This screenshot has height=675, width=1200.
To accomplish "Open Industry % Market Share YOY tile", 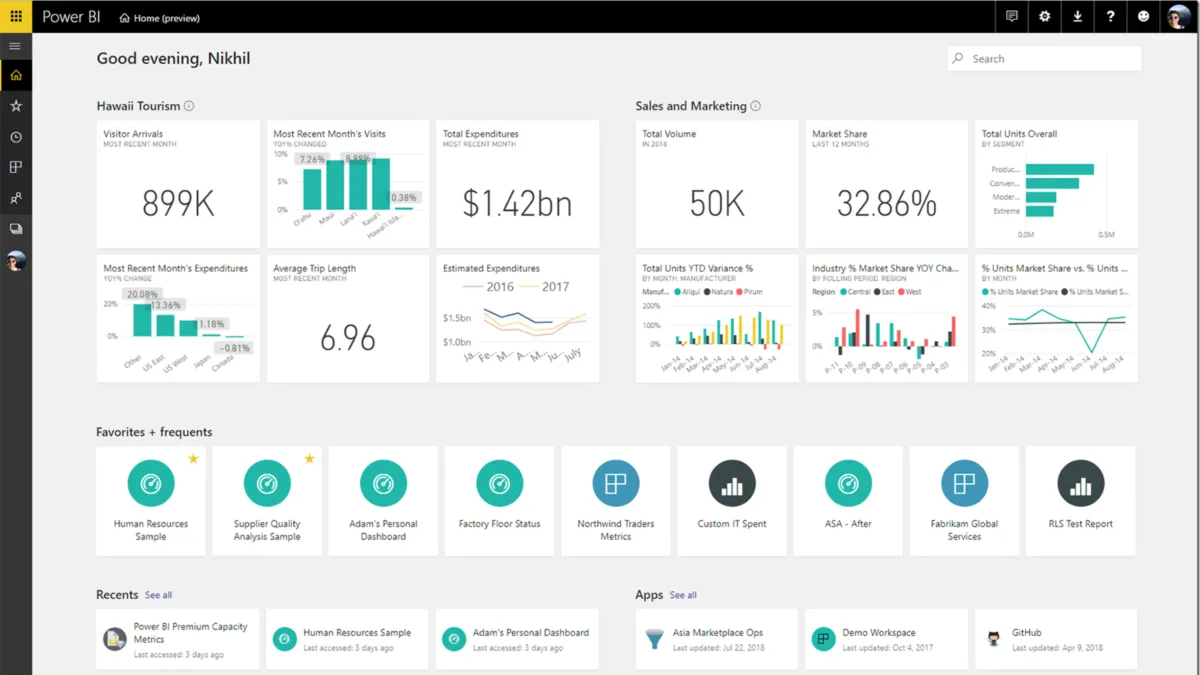I will coord(887,318).
